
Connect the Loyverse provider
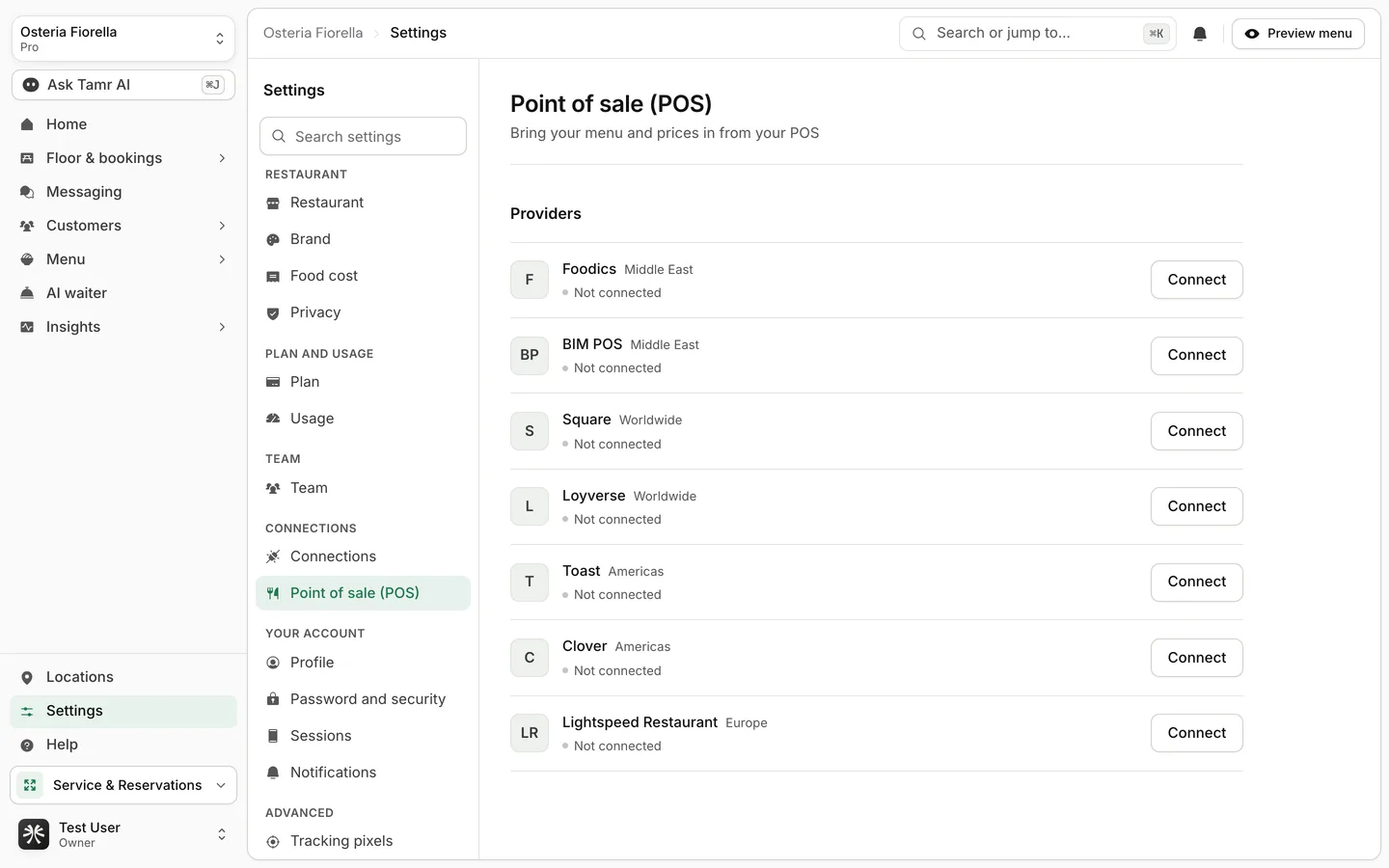pyautogui.click(x=1197, y=506)
